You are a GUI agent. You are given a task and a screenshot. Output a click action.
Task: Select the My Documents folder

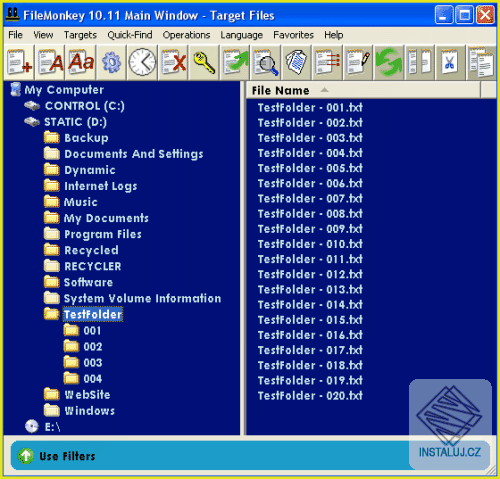pos(106,218)
